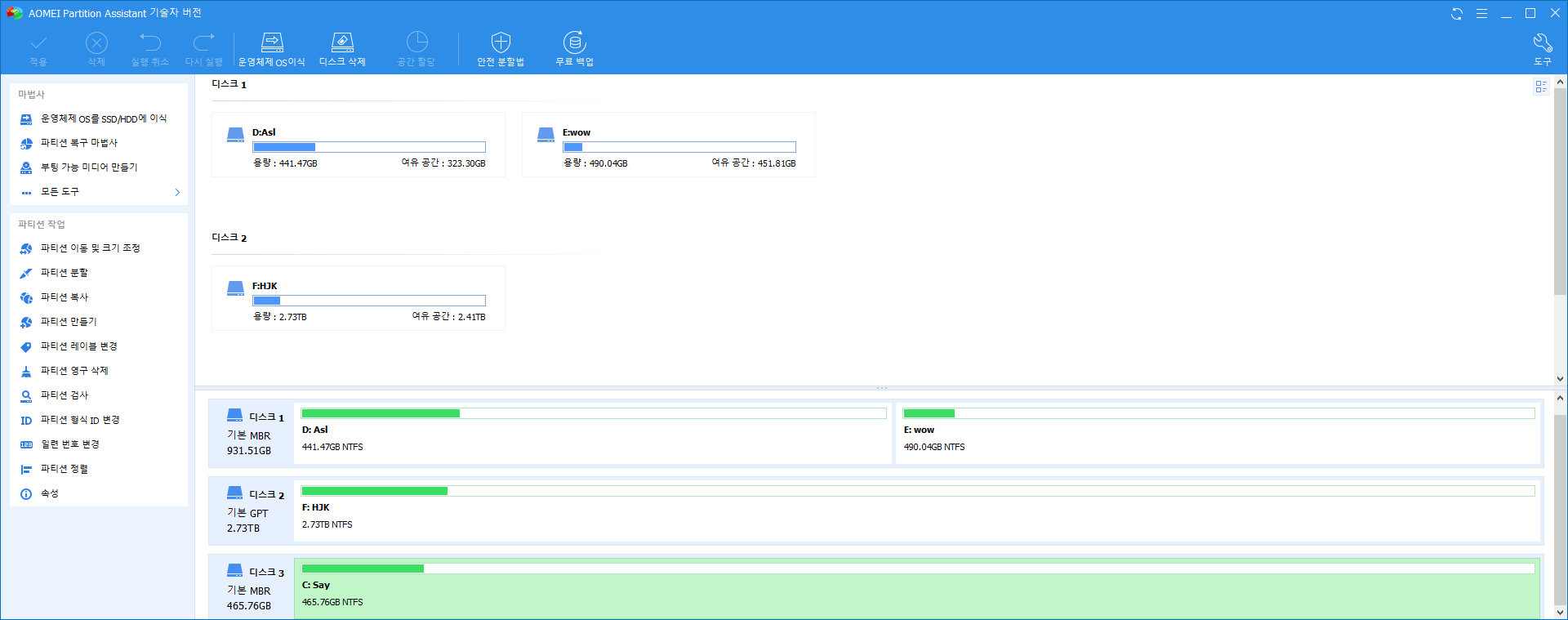Choose 파티션 분할 (Split Partition)
This screenshot has height=620, width=1568.
pyautogui.click(x=98, y=273)
